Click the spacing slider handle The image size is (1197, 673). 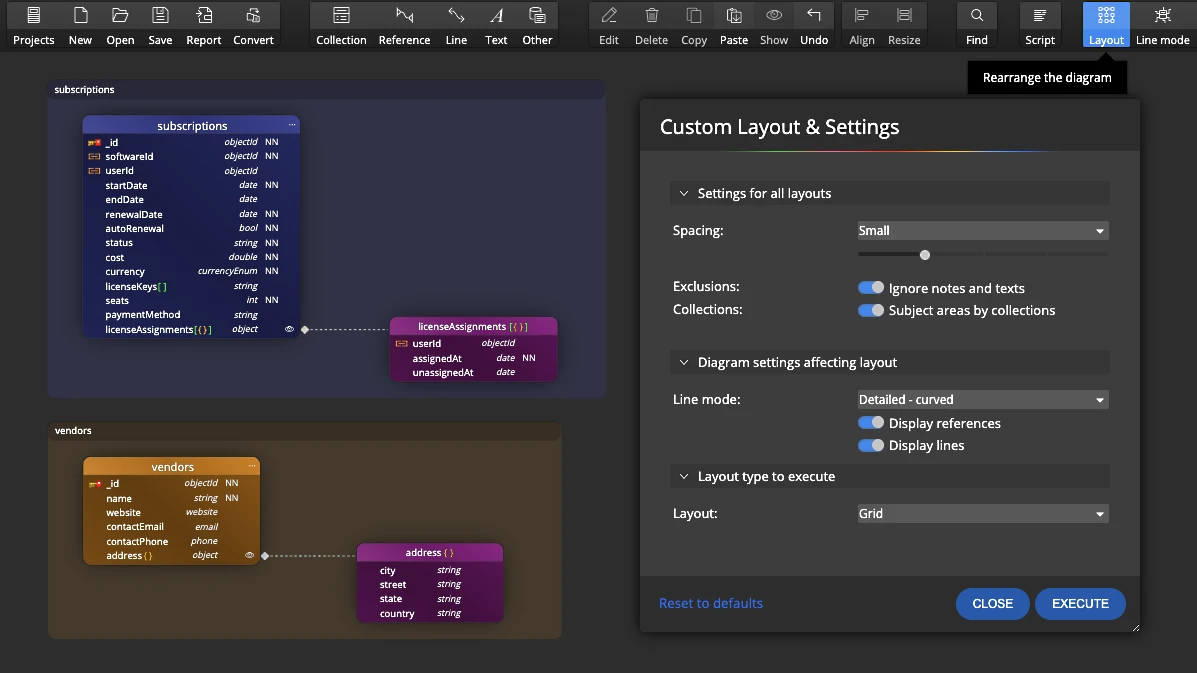pyautogui.click(x=925, y=255)
